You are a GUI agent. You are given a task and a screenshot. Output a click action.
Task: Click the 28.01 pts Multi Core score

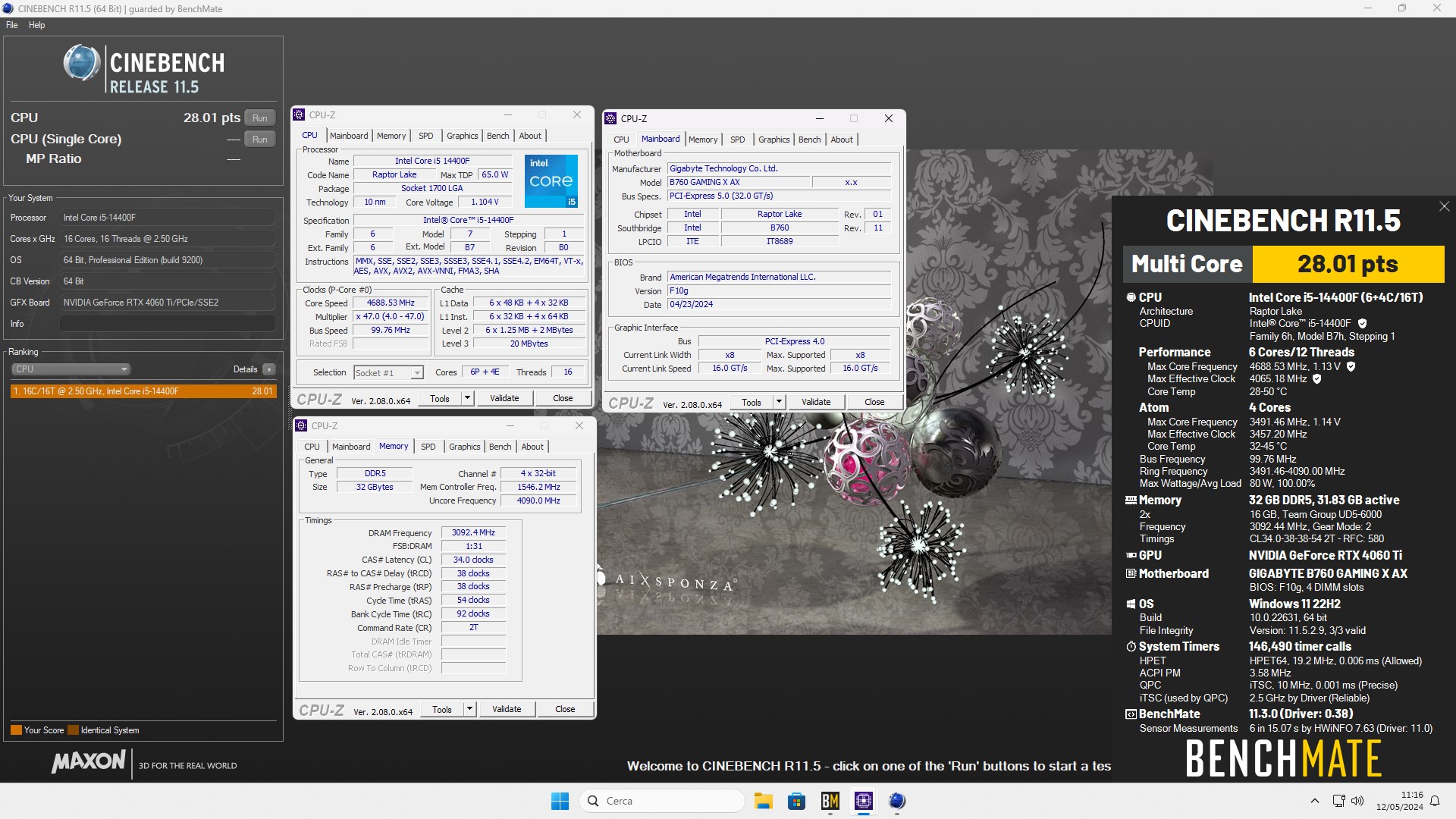click(1348, 264)
